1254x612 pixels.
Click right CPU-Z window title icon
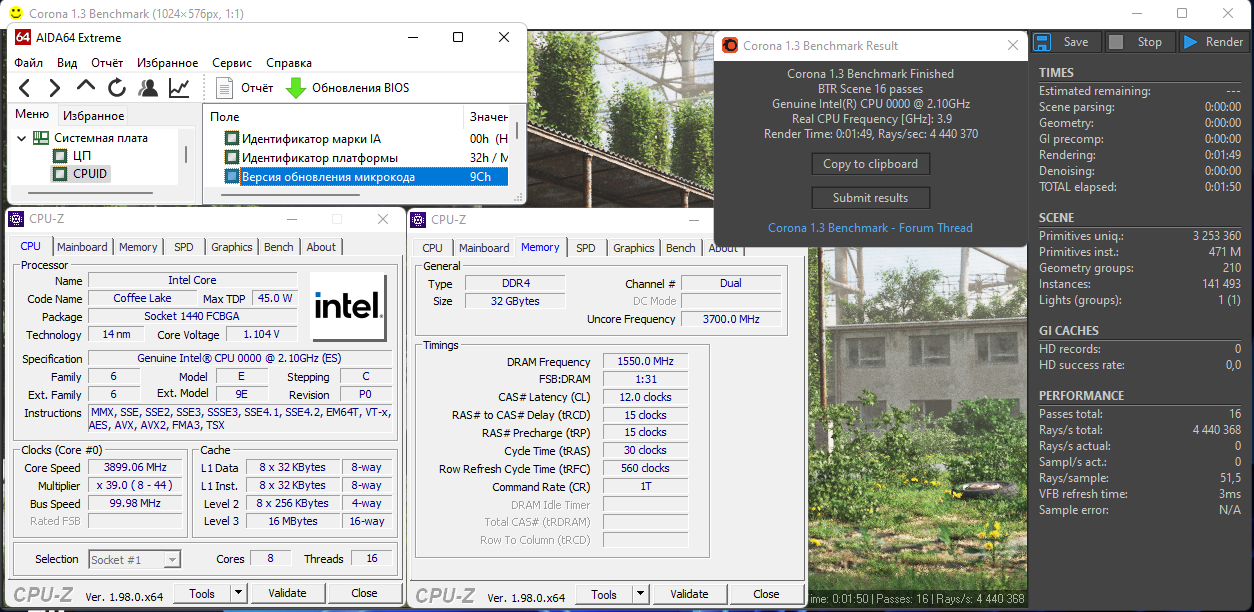418,219
